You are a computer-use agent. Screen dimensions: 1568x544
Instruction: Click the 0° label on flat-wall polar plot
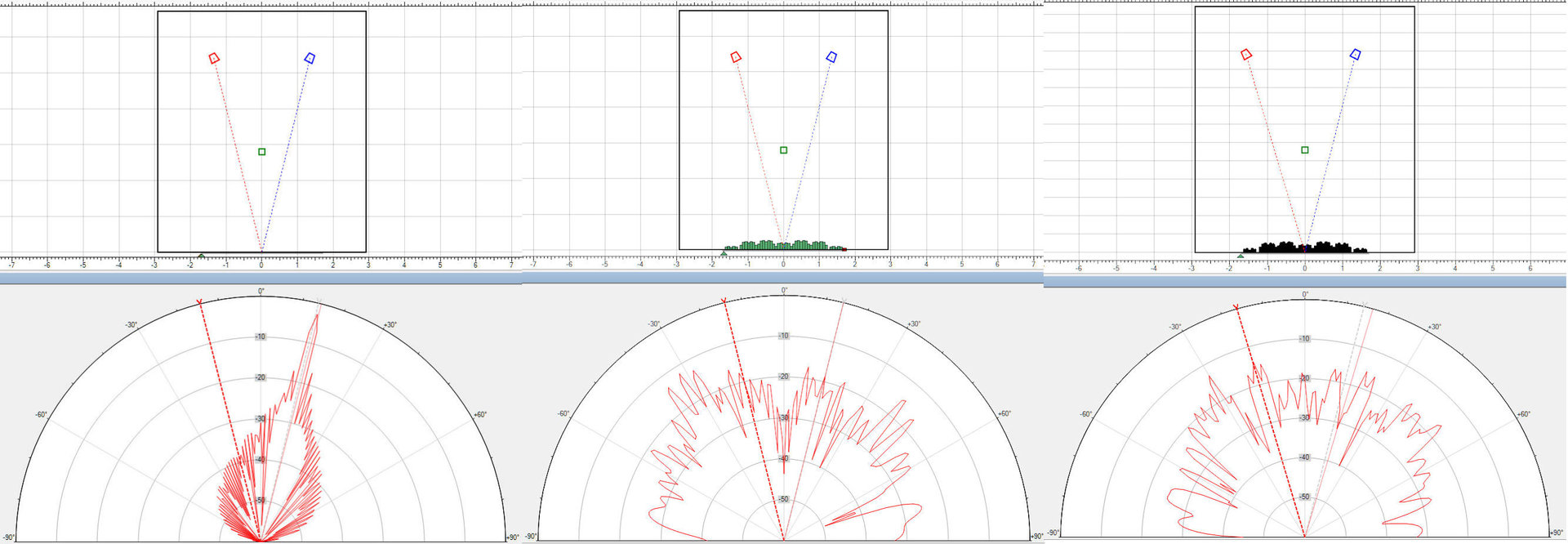(261, 292)
